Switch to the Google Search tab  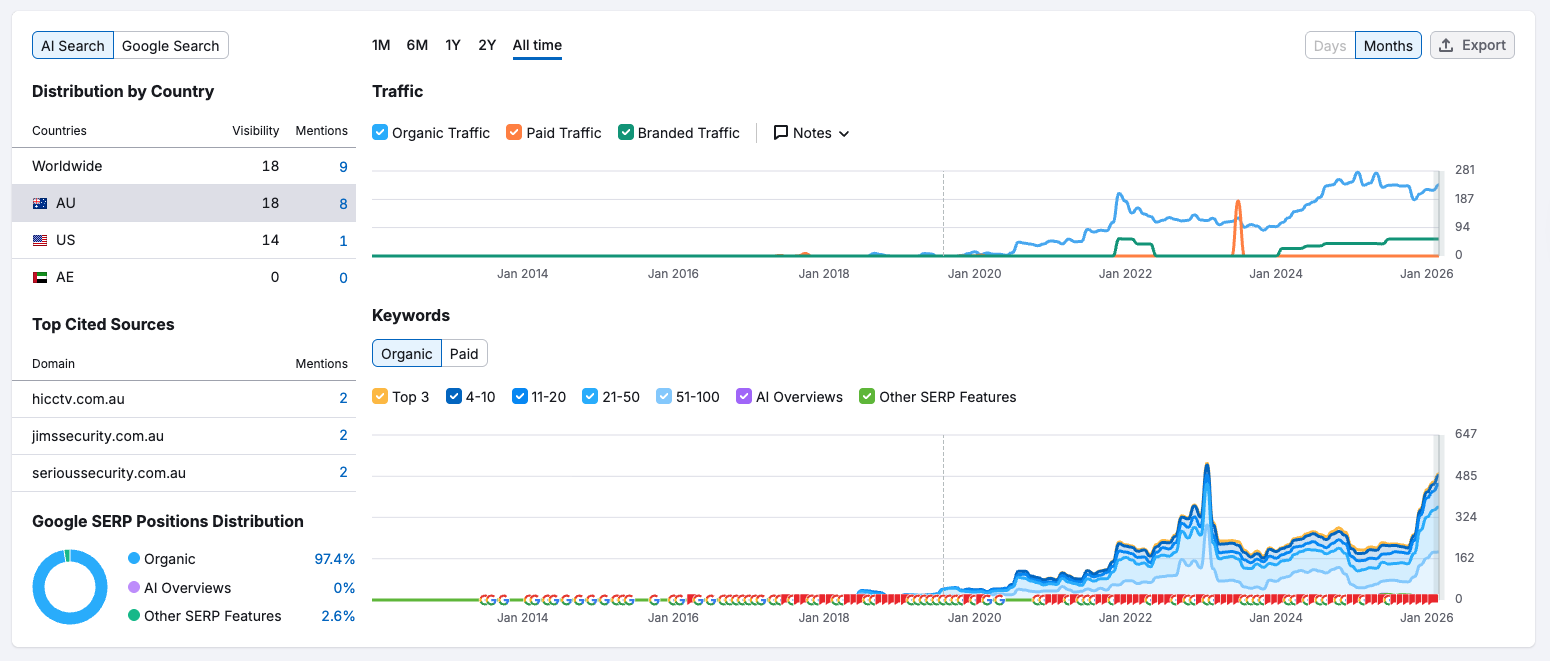(x=170, y=46)
